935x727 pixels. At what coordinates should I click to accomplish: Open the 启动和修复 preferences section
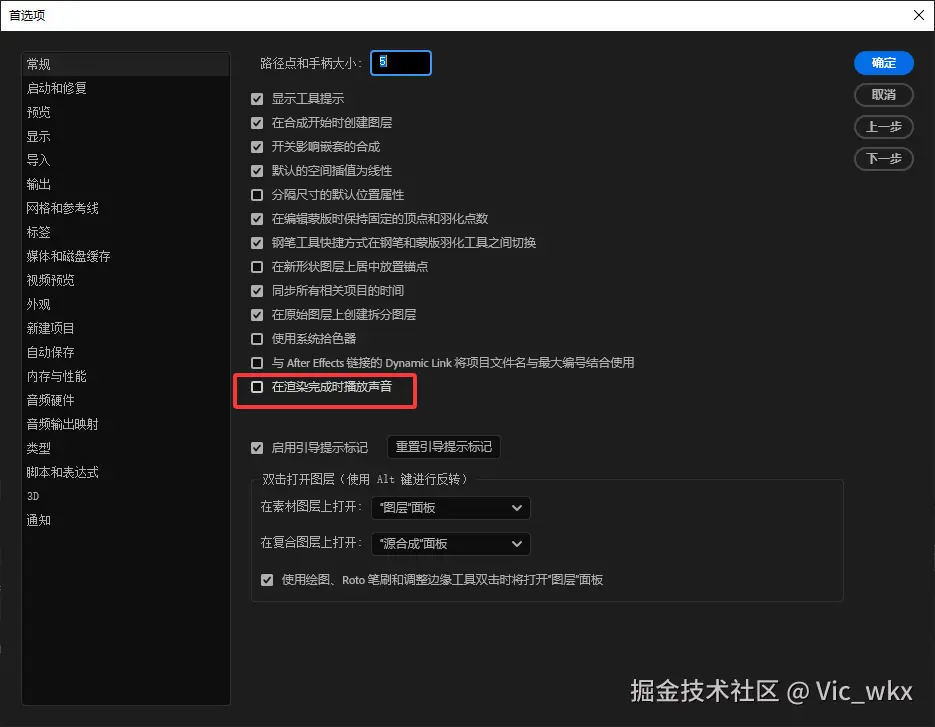coord(126,88)
